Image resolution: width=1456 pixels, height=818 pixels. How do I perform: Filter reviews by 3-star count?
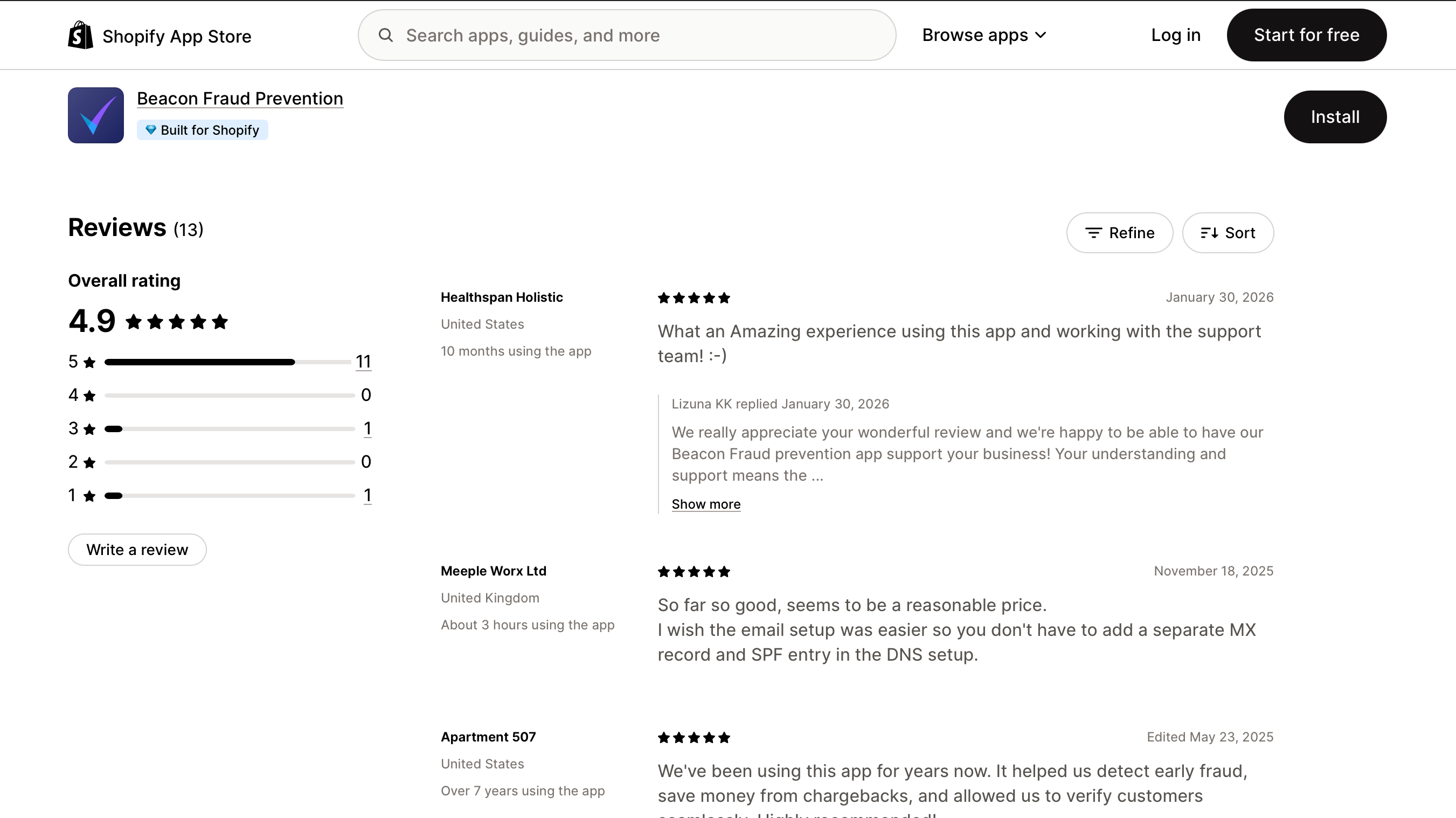point(367,428)
